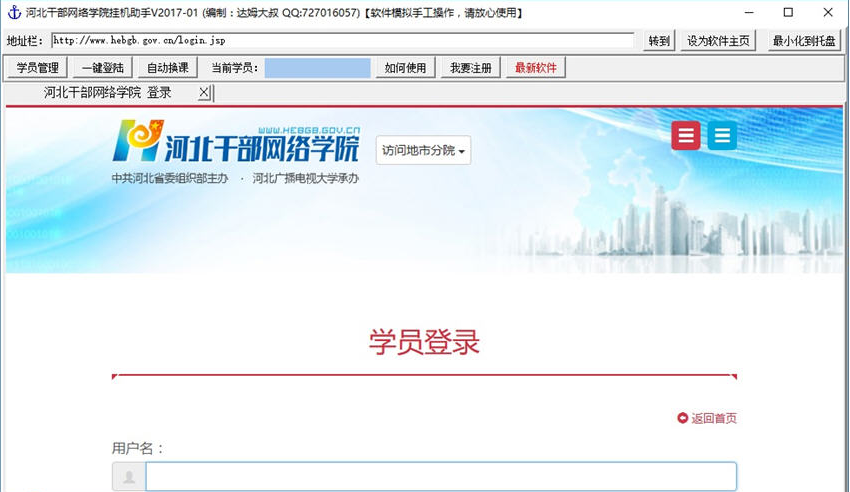
Task: Expand the 访问地市分院 dropdown
Action: [x=423, y=150]
